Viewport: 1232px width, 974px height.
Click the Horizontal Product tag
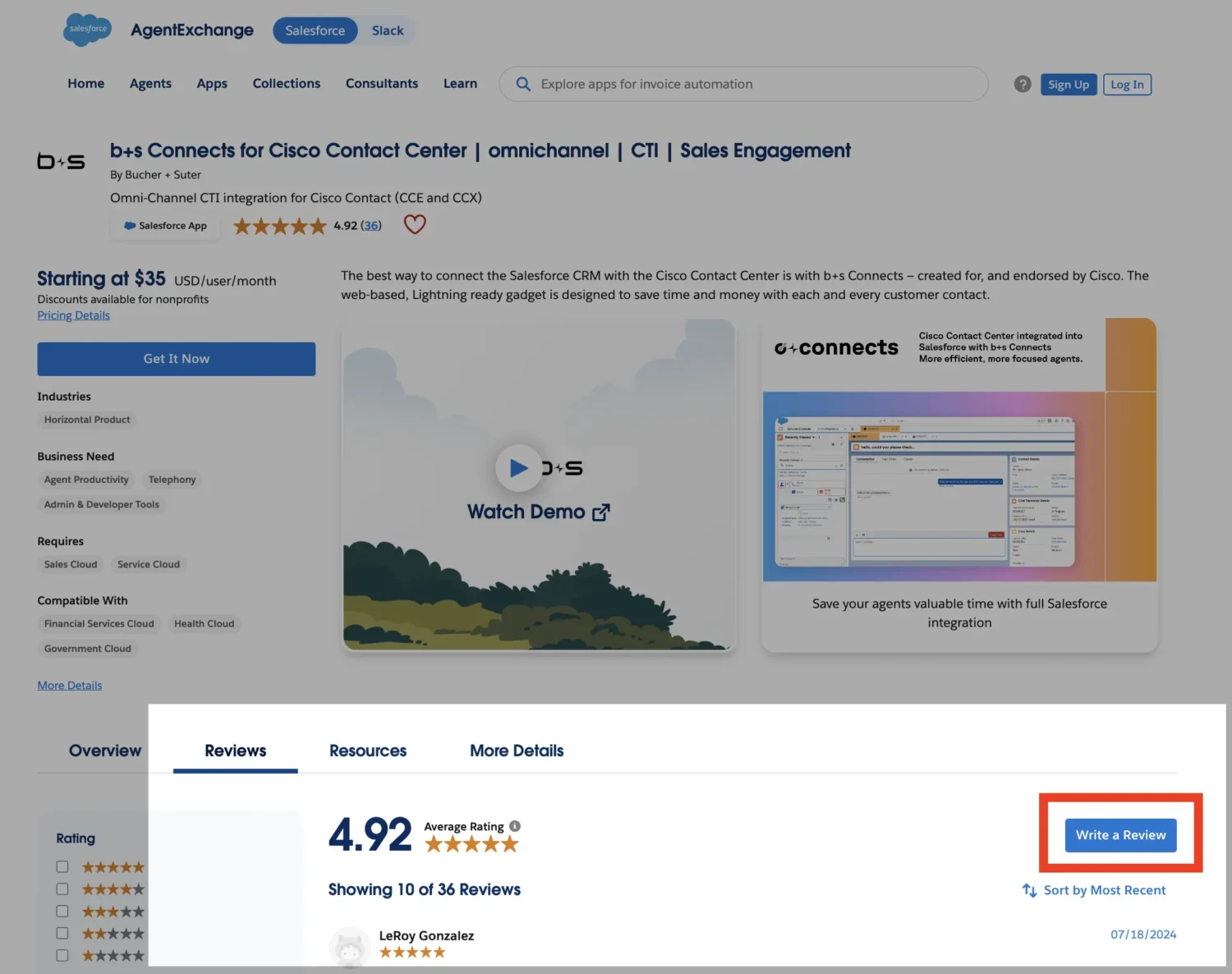(87, 420)
